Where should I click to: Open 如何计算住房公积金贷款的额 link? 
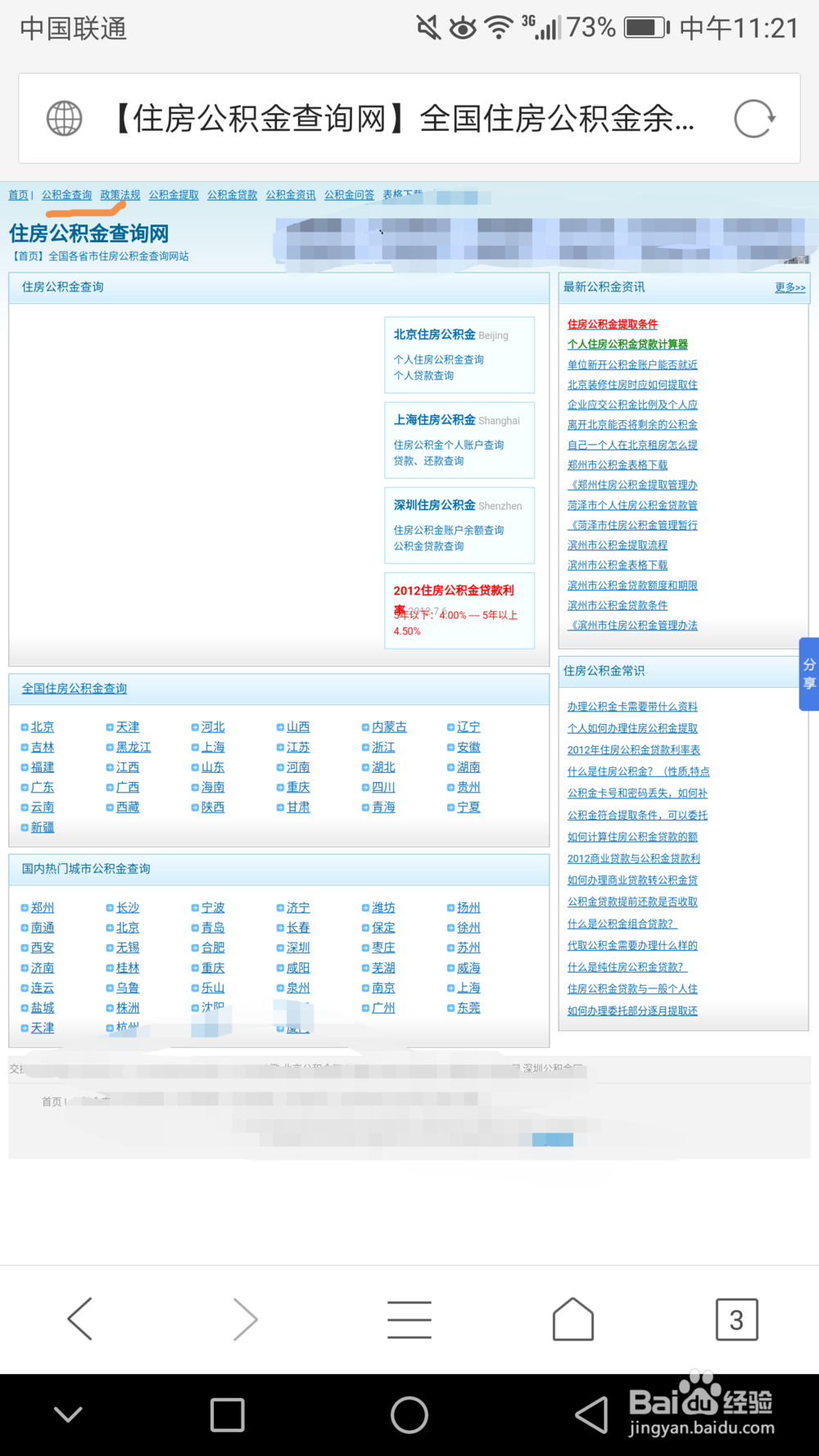(632, 836)
